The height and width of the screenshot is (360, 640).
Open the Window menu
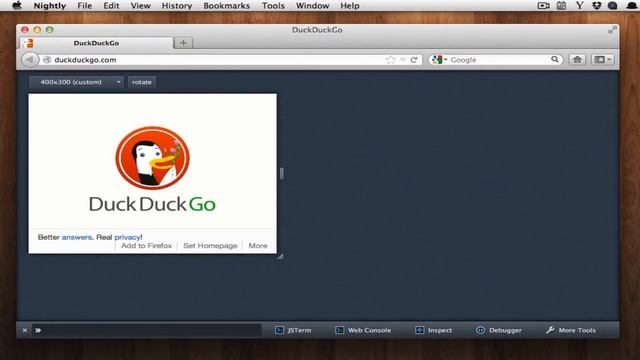(x=312, y=6)
